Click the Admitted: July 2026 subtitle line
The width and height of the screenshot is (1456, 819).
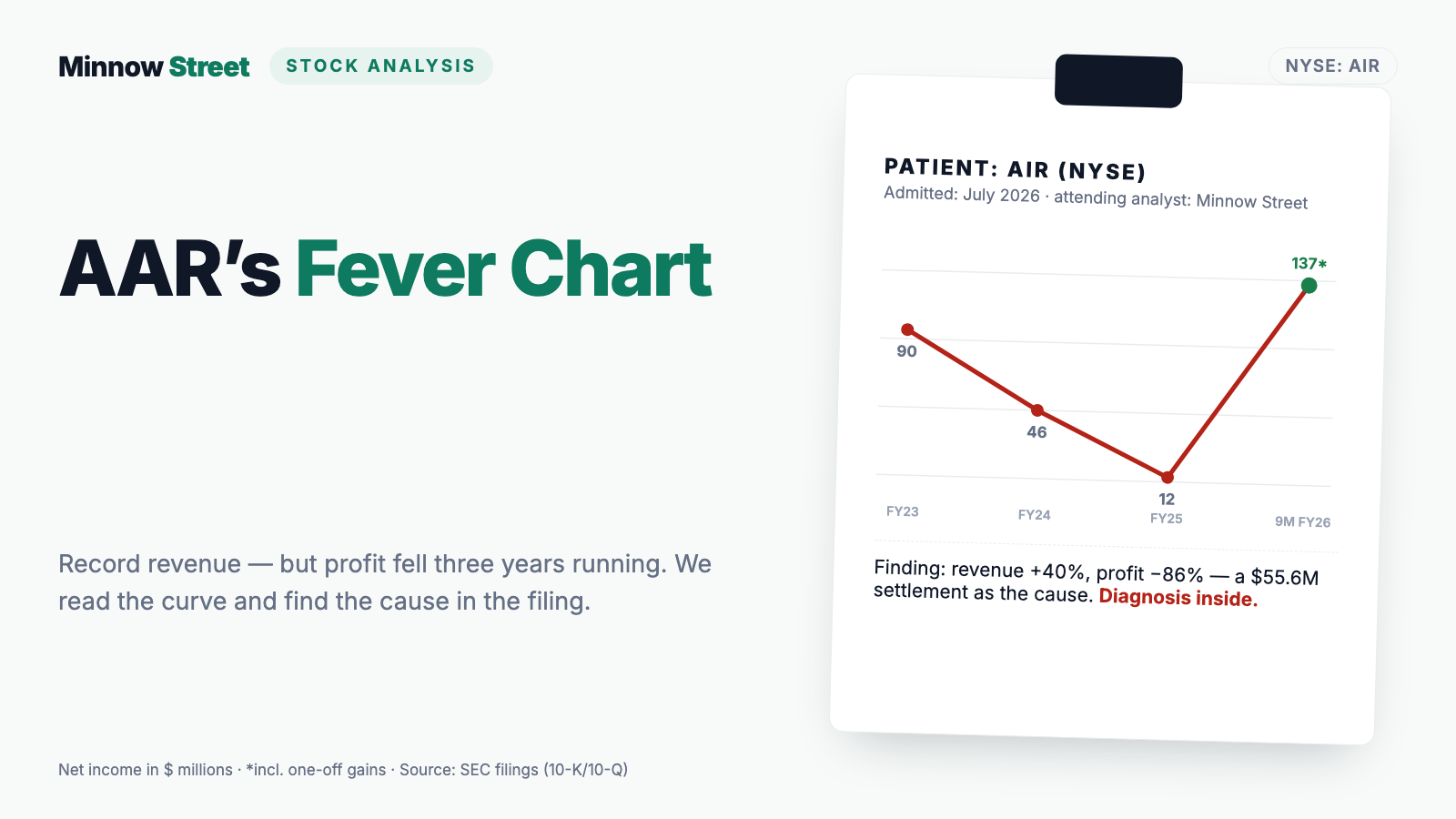pyautogui.click(x=1096, y=197)
